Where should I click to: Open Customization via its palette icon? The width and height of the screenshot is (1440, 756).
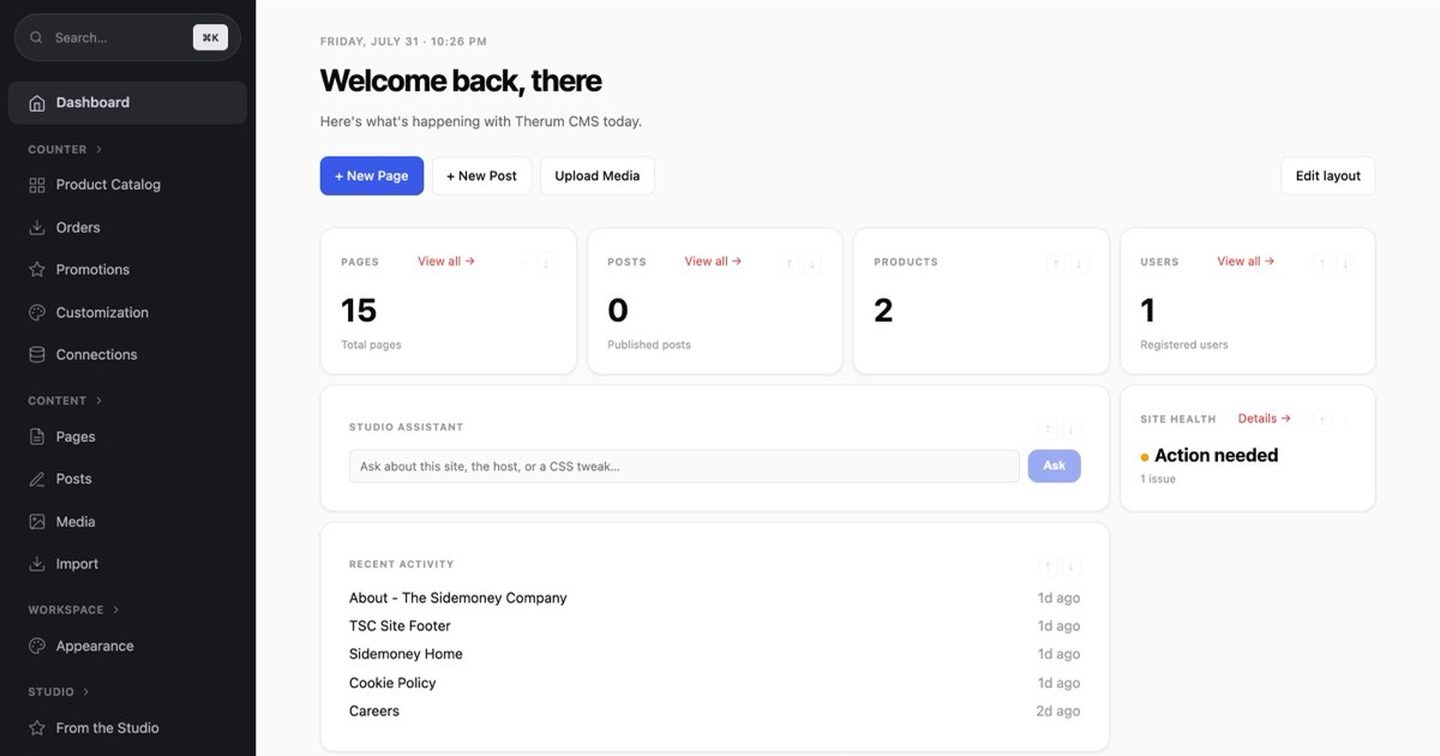[37, 313]
